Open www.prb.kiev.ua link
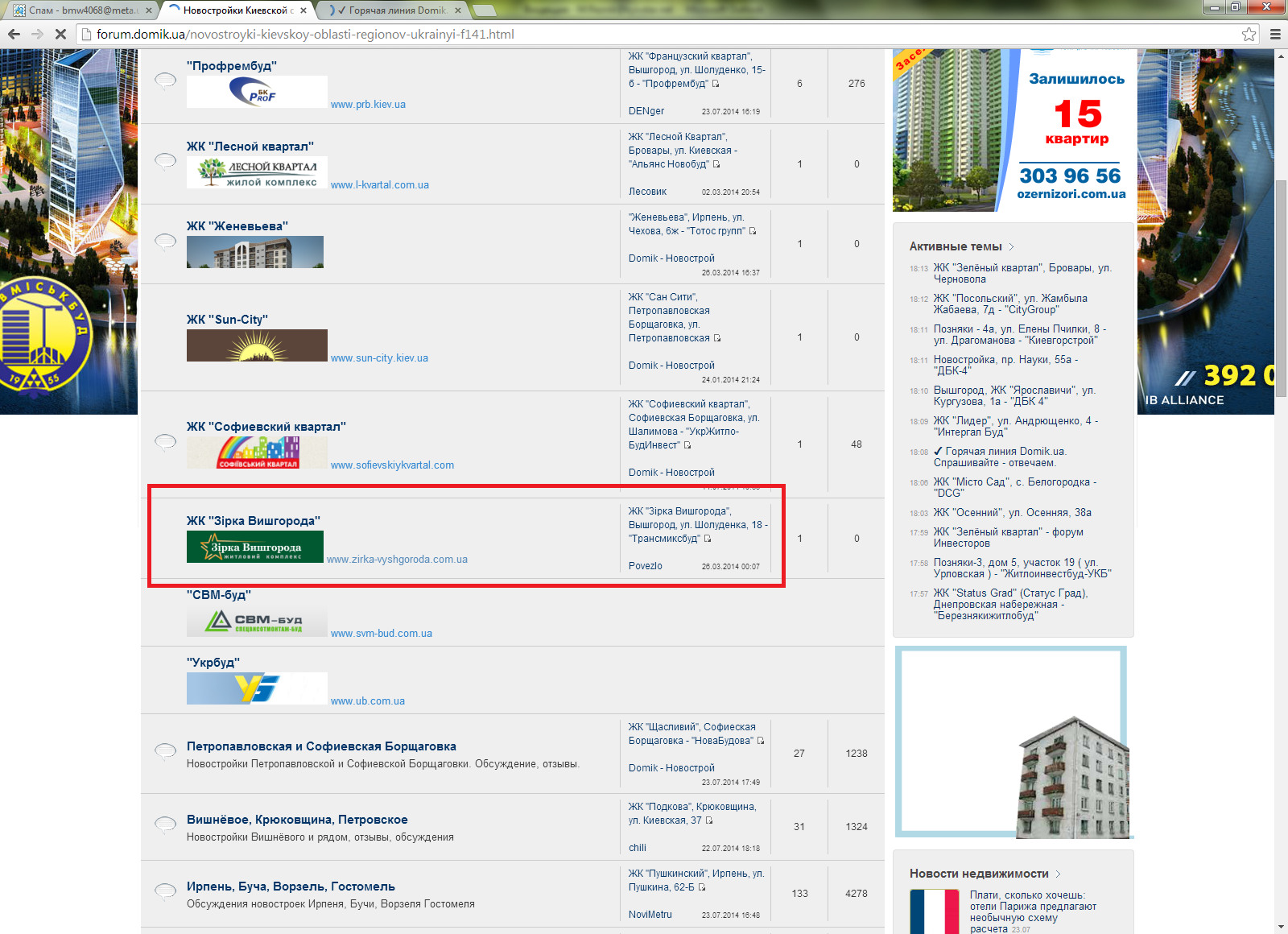Screen dimensions: 1288x934 click(368, 105)
